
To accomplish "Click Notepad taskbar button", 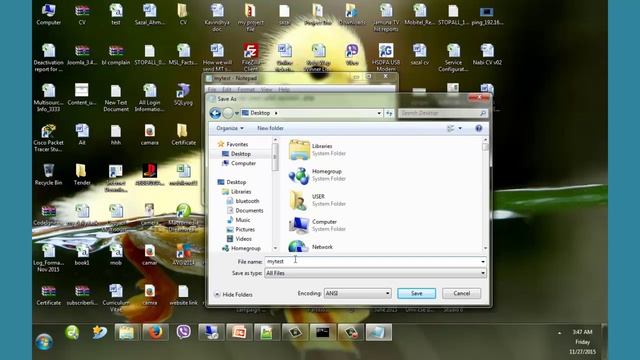I will [x=378, y=332].
